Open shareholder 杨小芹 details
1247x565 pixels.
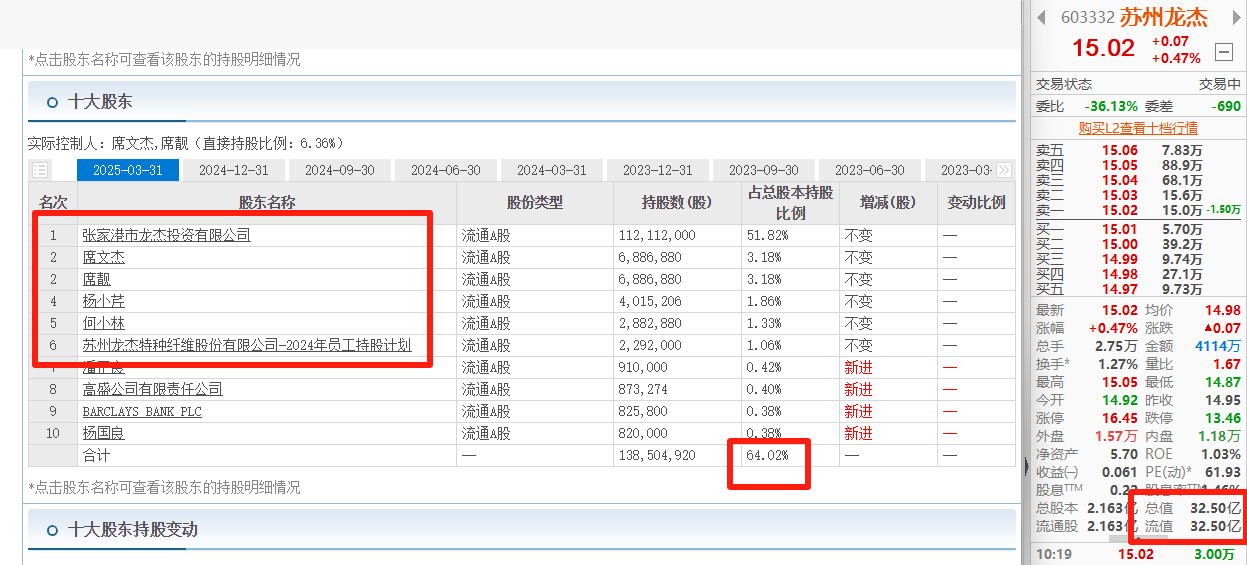click(x=104, y=301)
